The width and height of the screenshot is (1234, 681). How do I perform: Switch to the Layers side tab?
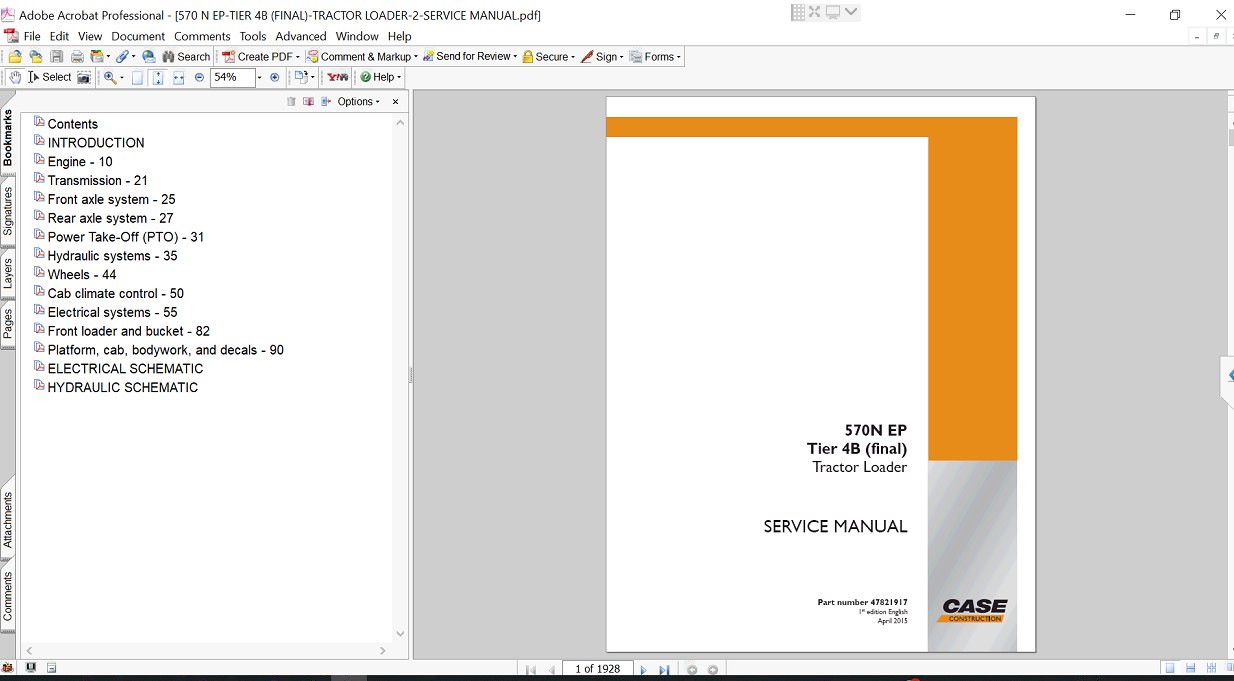click(8, 273)
